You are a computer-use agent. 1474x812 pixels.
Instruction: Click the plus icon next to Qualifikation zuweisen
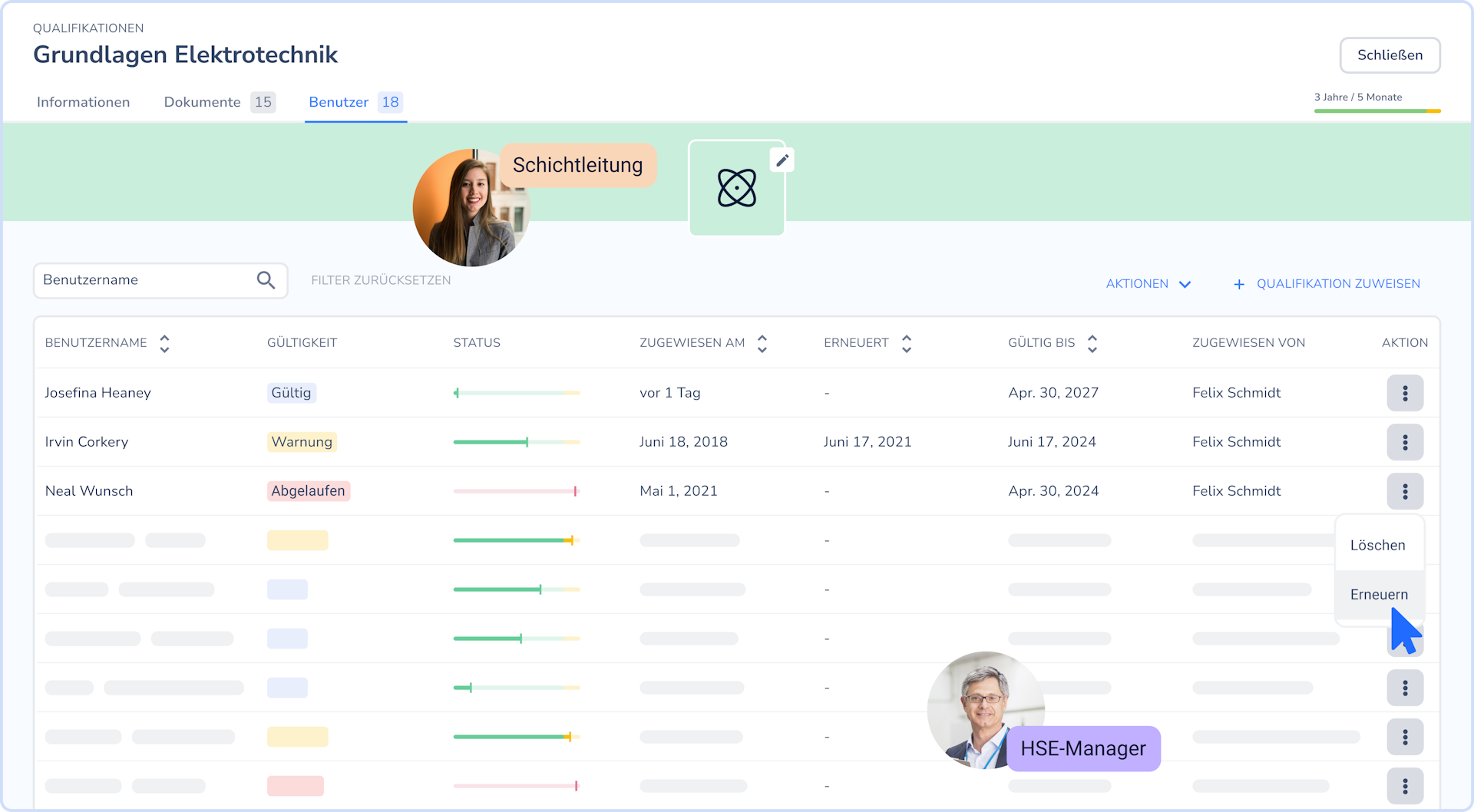tap(1238, 284)
